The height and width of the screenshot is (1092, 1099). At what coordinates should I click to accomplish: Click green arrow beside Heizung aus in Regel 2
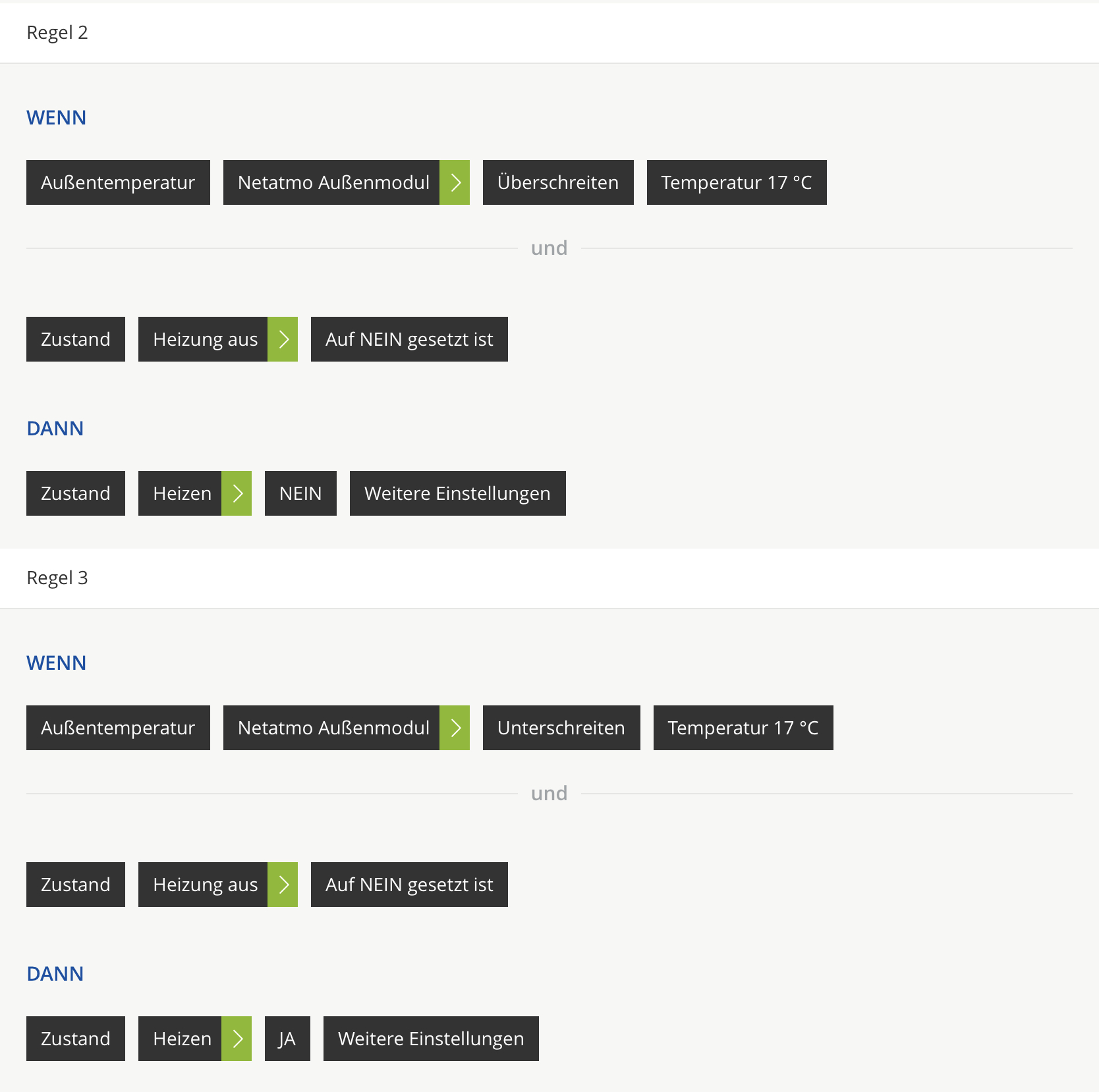283,339
